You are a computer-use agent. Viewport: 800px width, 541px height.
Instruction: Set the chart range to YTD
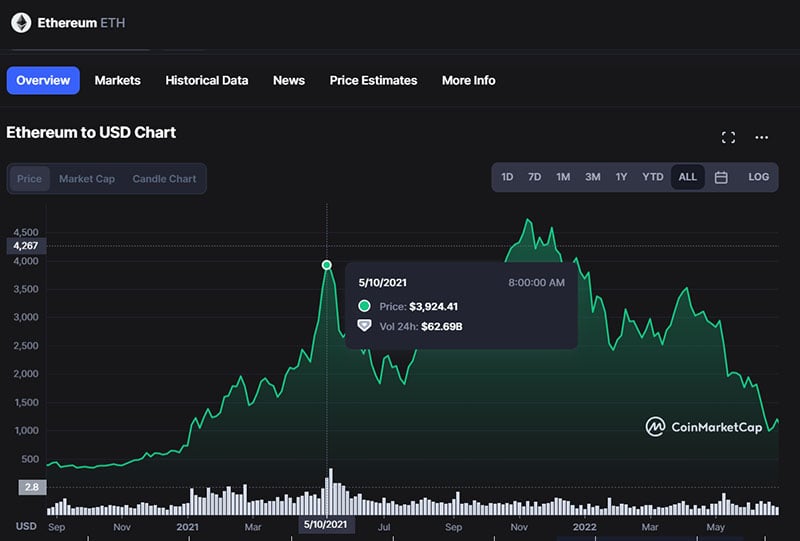(653, 177)
